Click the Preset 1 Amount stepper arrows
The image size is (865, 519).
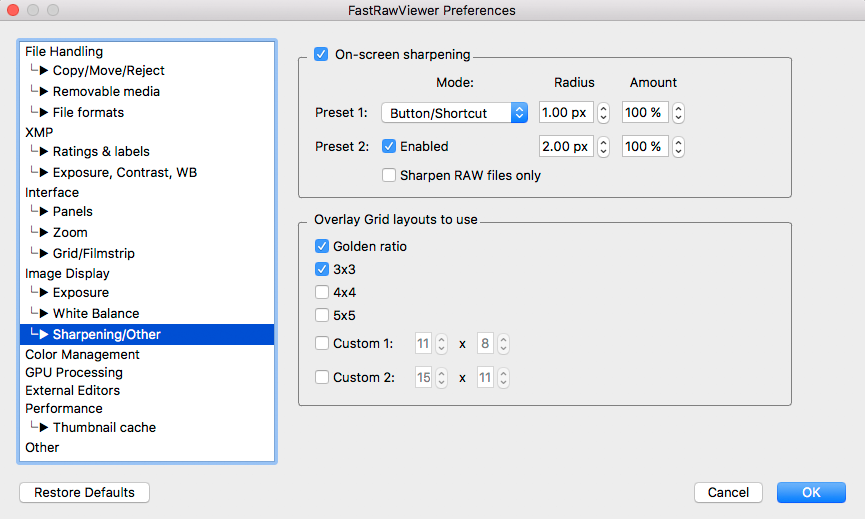[x=678, y=113]
